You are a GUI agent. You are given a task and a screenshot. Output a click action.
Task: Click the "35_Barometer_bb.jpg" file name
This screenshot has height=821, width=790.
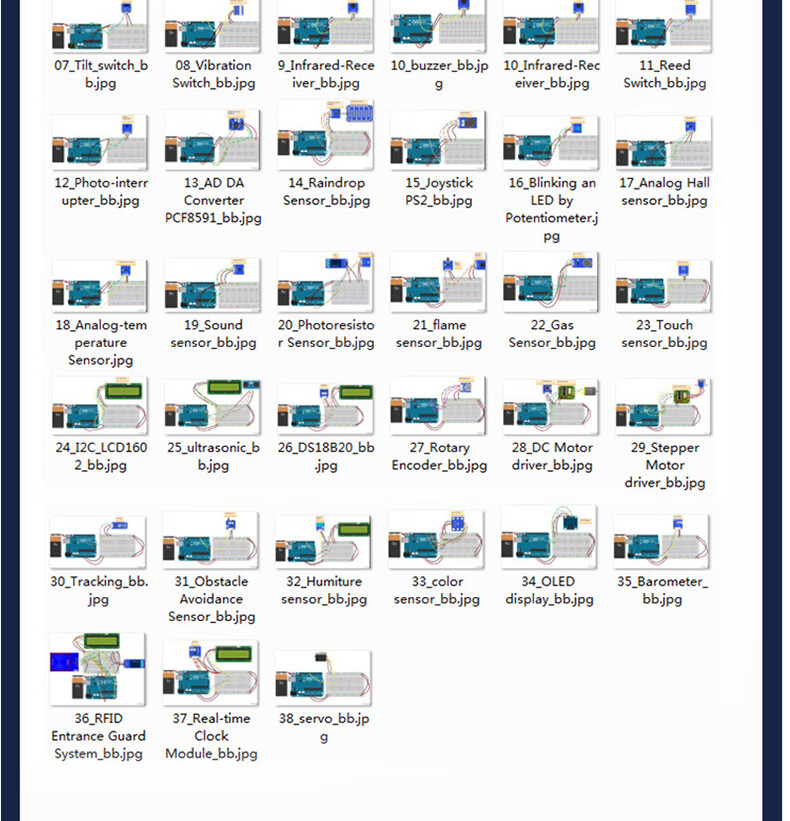(662, 590)
